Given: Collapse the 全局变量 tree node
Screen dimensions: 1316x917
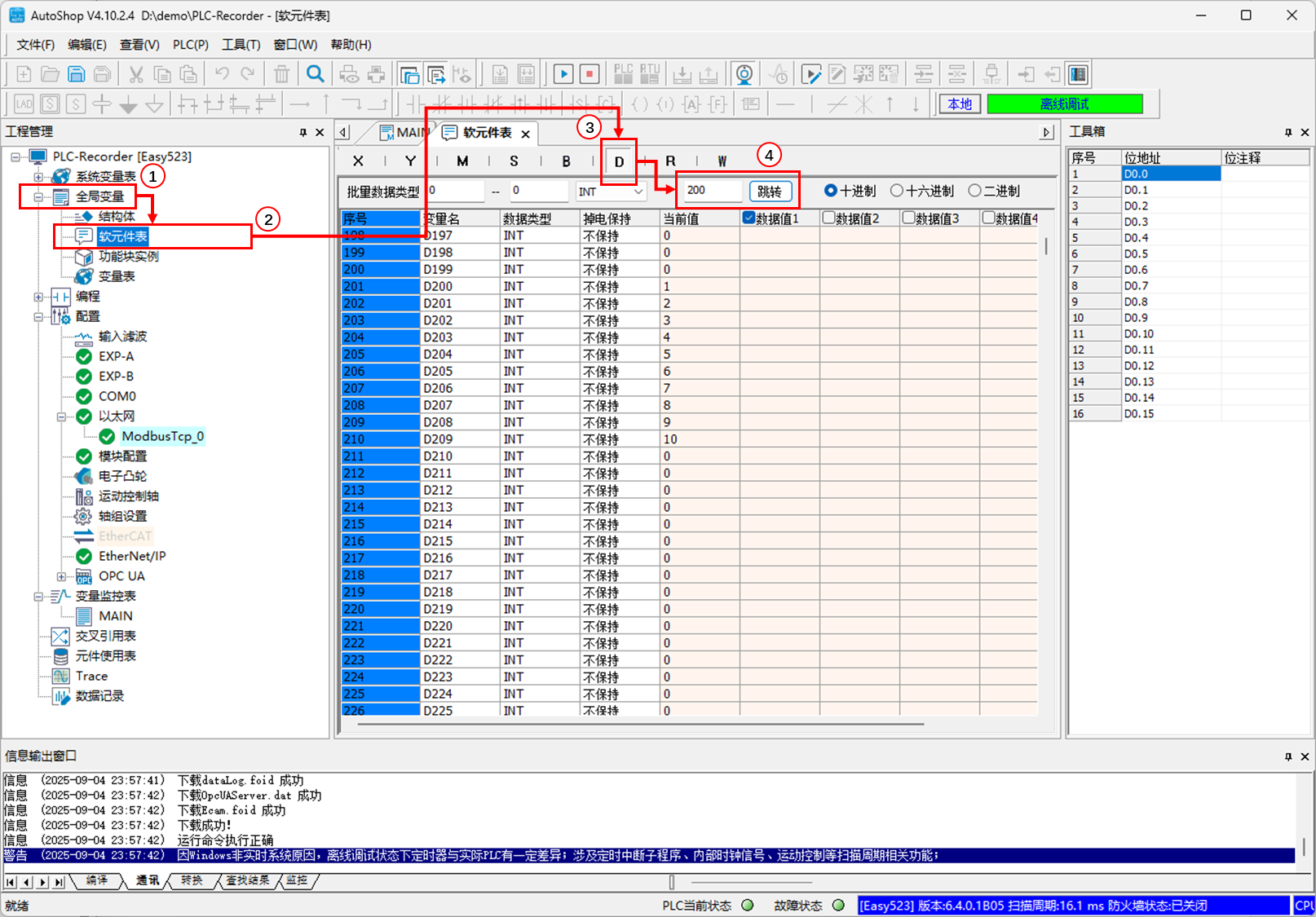Looking at the screenshot, I should coord(38,196).
